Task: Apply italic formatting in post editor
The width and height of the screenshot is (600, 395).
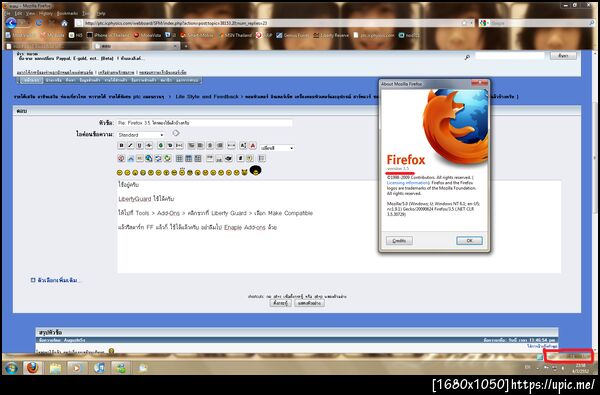Action: point(130,145)
